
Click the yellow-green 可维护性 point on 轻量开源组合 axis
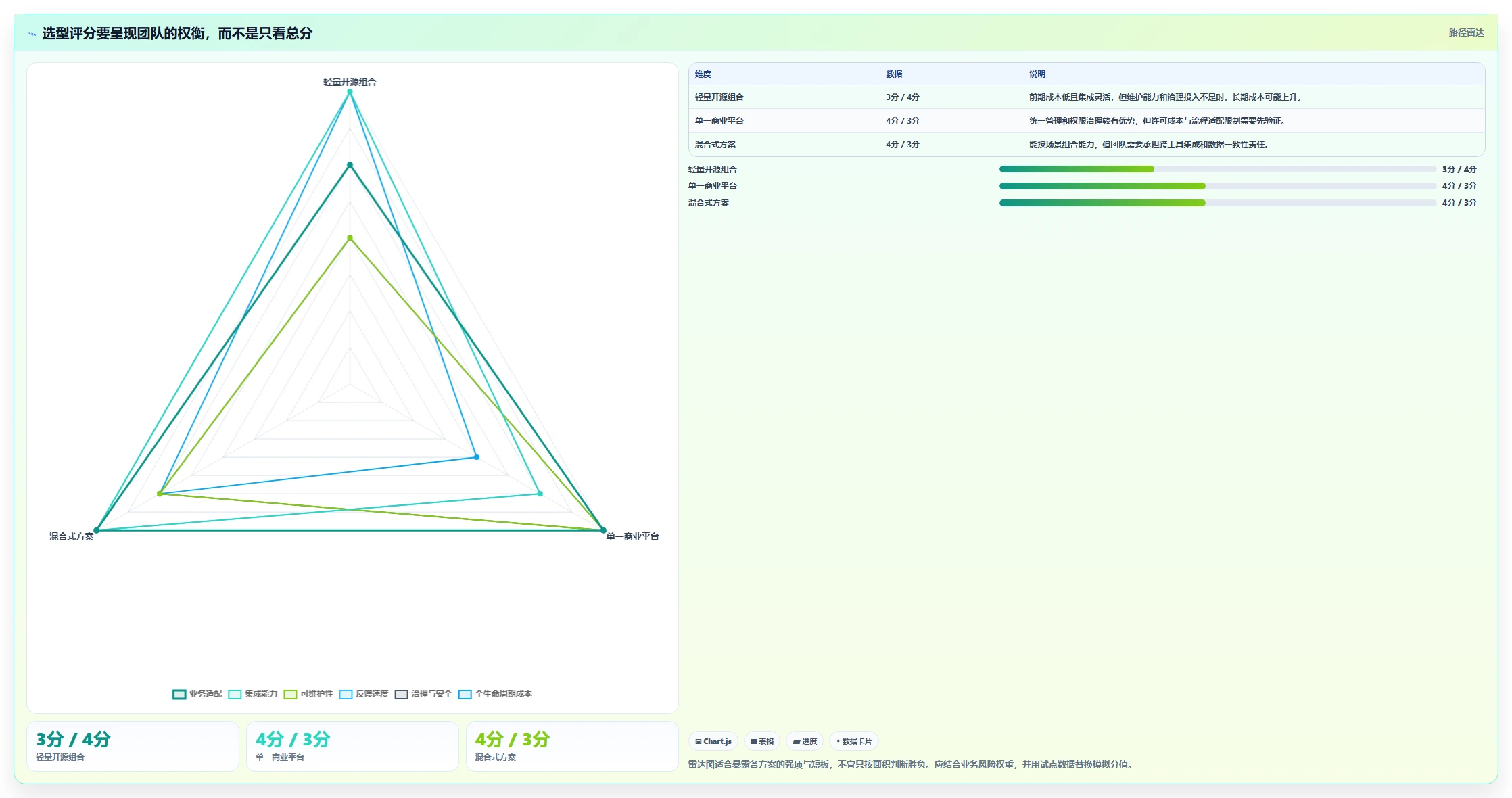(x=350, y=238)
